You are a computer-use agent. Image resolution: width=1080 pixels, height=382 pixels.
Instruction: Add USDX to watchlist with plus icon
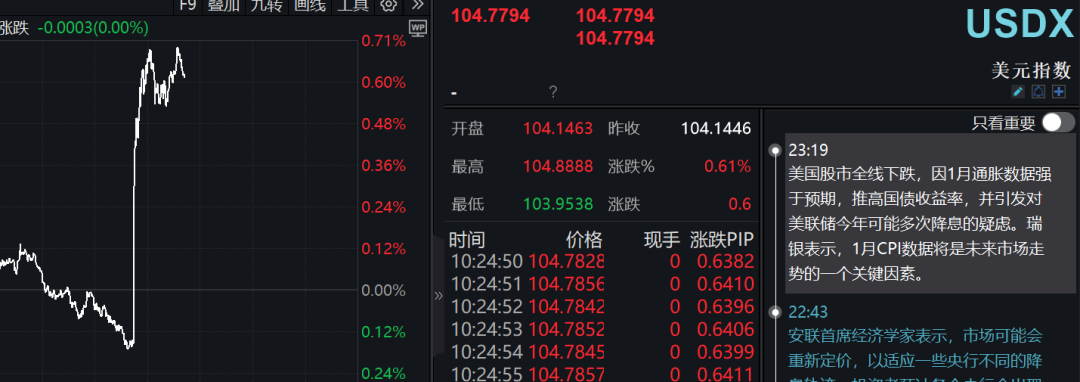(1059, 92)
